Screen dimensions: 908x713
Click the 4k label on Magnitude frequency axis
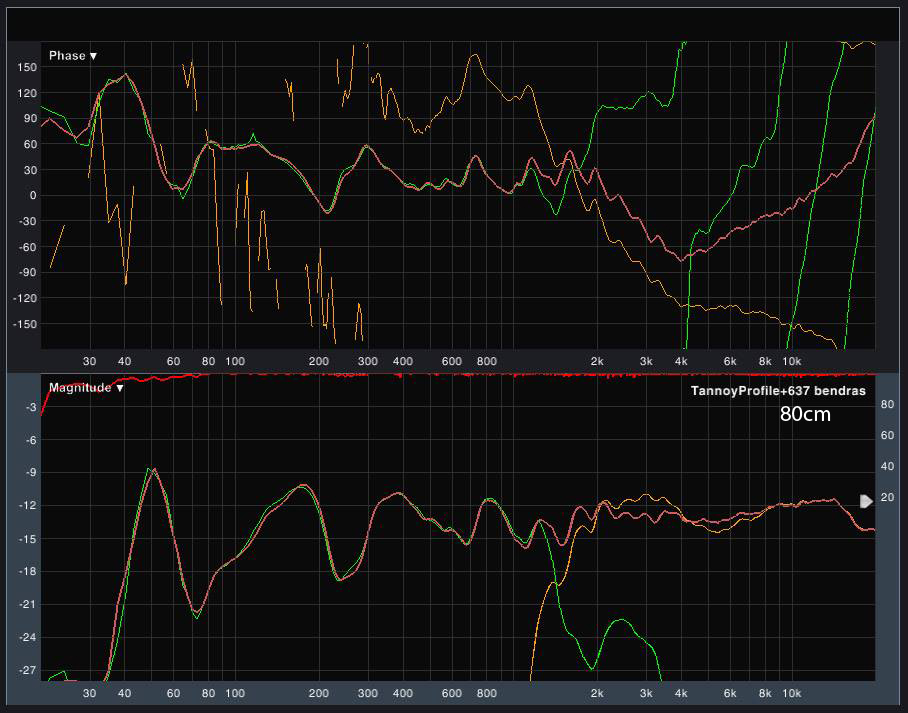[681, 692]
